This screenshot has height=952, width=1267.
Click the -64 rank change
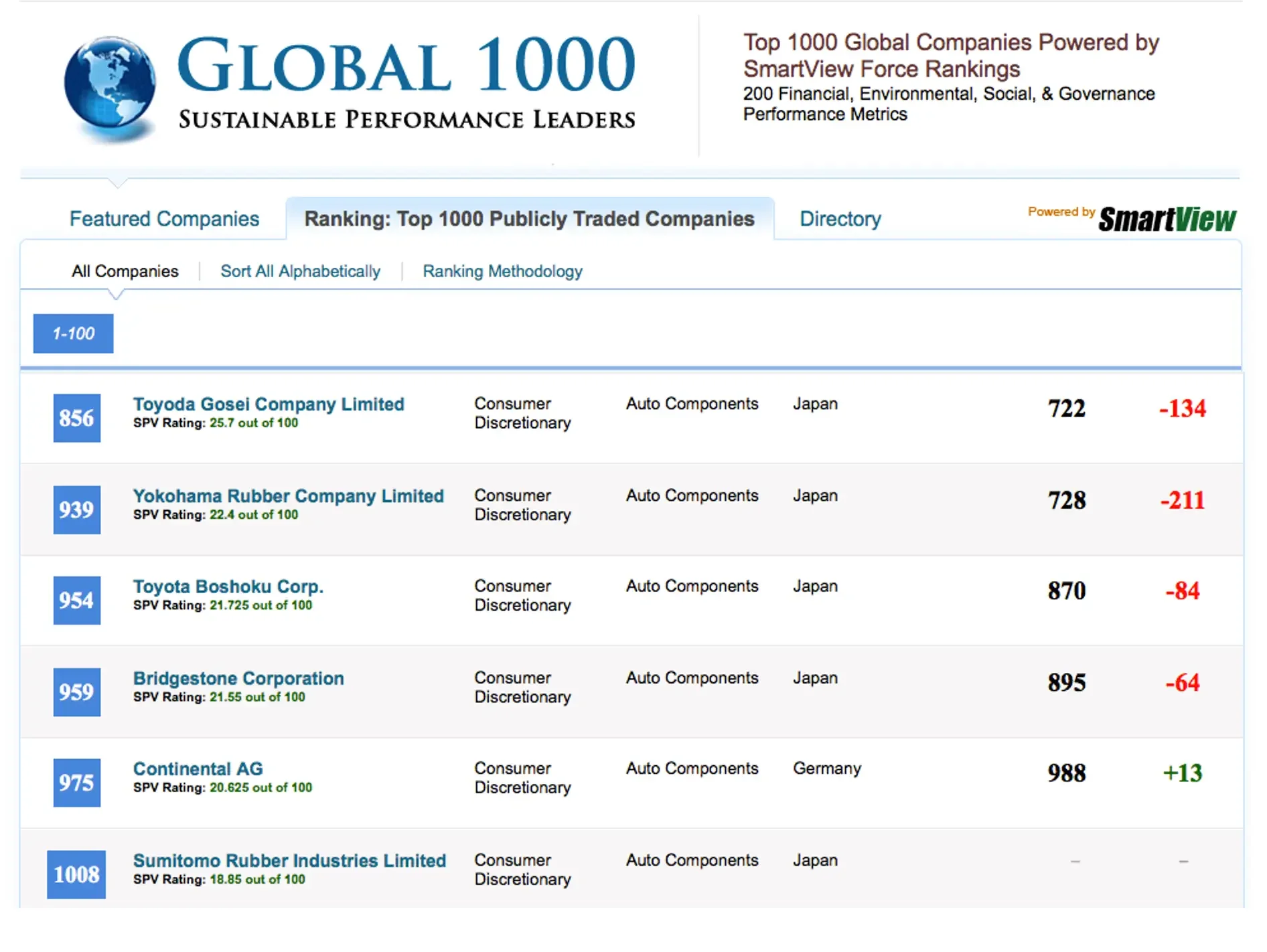(x=1183, y=682)
